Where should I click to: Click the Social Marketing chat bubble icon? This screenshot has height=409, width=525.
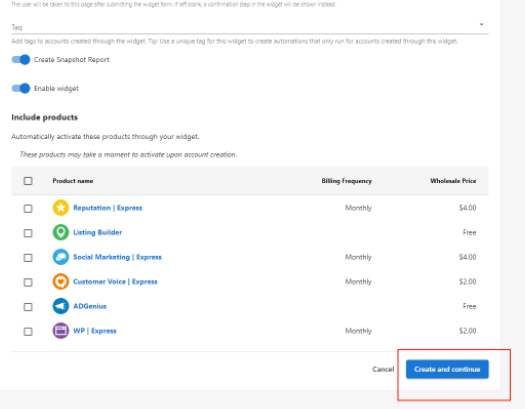61,257
